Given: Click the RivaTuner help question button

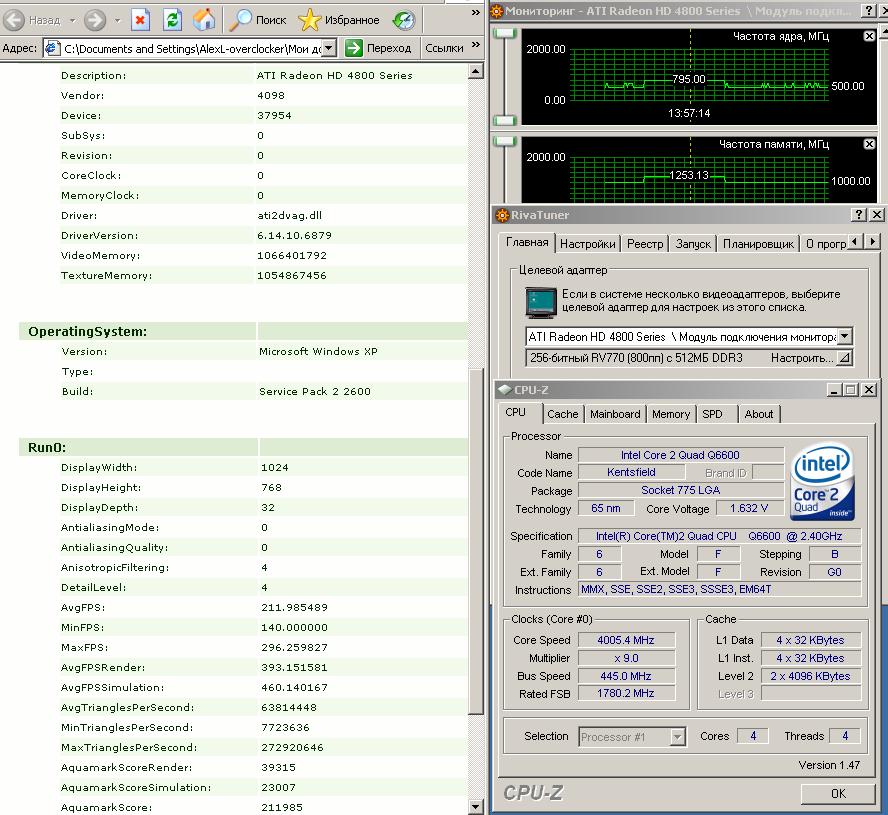Looking at the screenshot, I should (859, 215).
